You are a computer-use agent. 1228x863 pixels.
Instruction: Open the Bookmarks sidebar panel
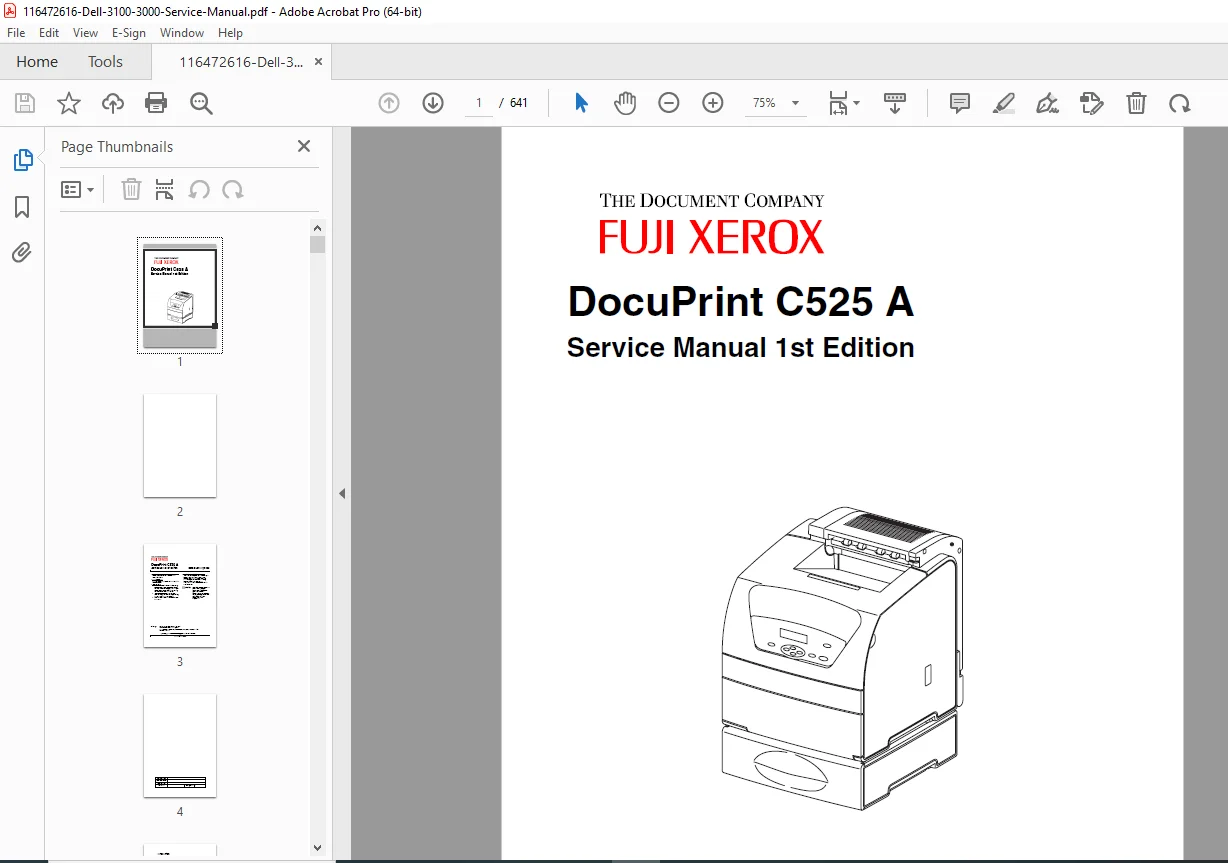(22, 207)
